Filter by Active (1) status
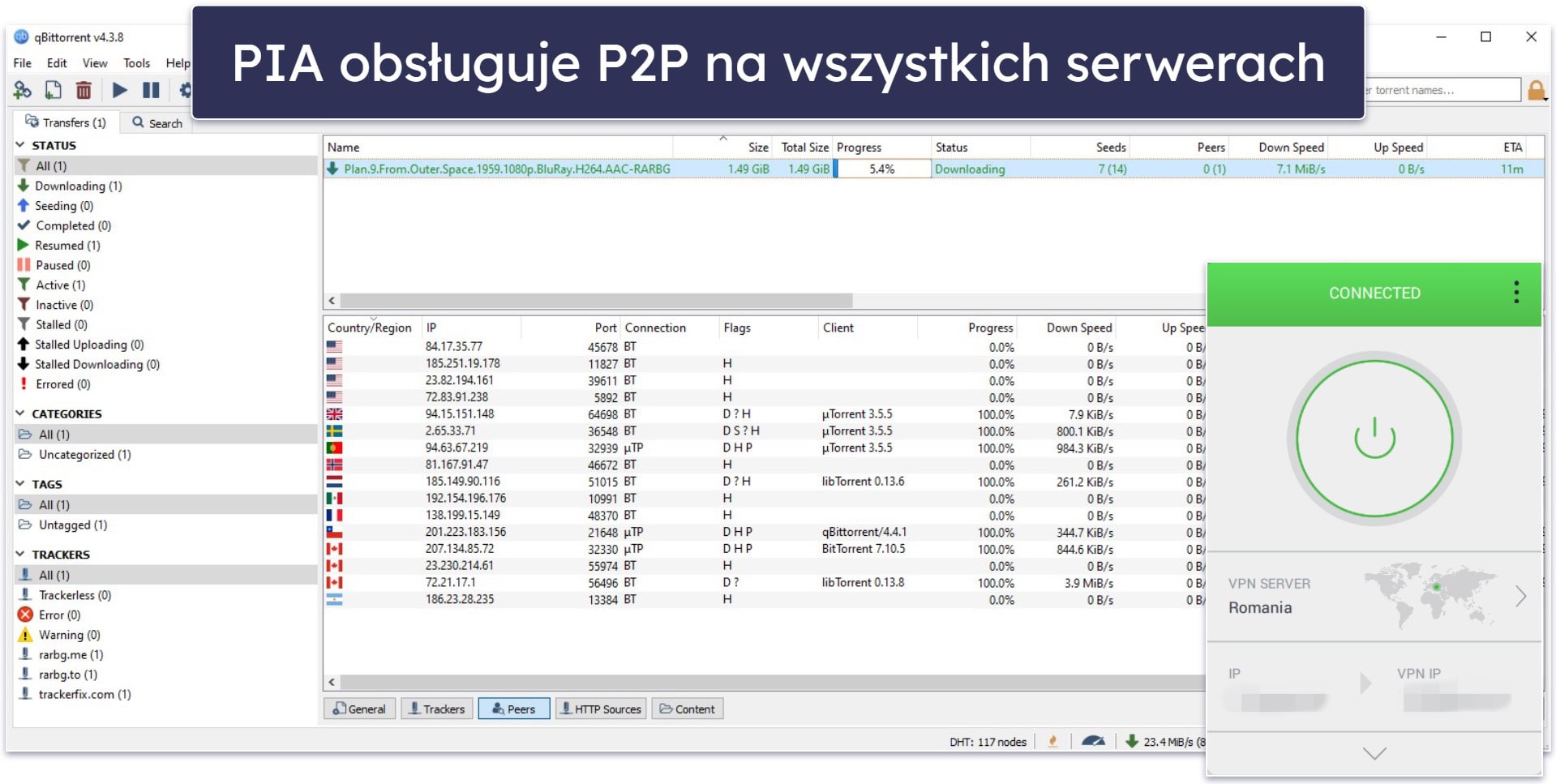The height and width of the screenshot is (784, 1556). pos(60,285)
